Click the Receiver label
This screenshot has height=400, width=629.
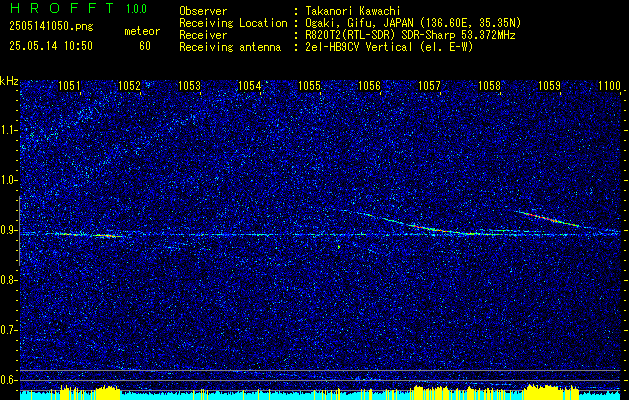click(203, 35)
